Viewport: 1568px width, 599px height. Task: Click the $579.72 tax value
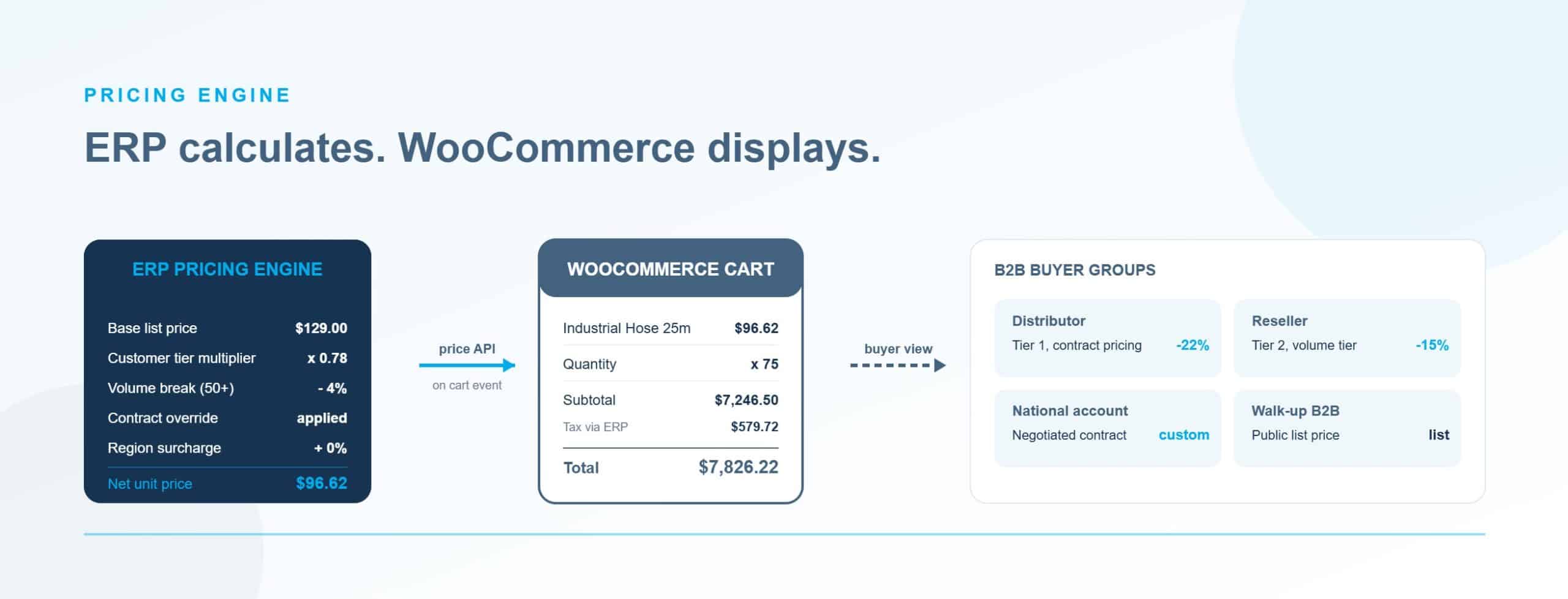pos(755,427)
